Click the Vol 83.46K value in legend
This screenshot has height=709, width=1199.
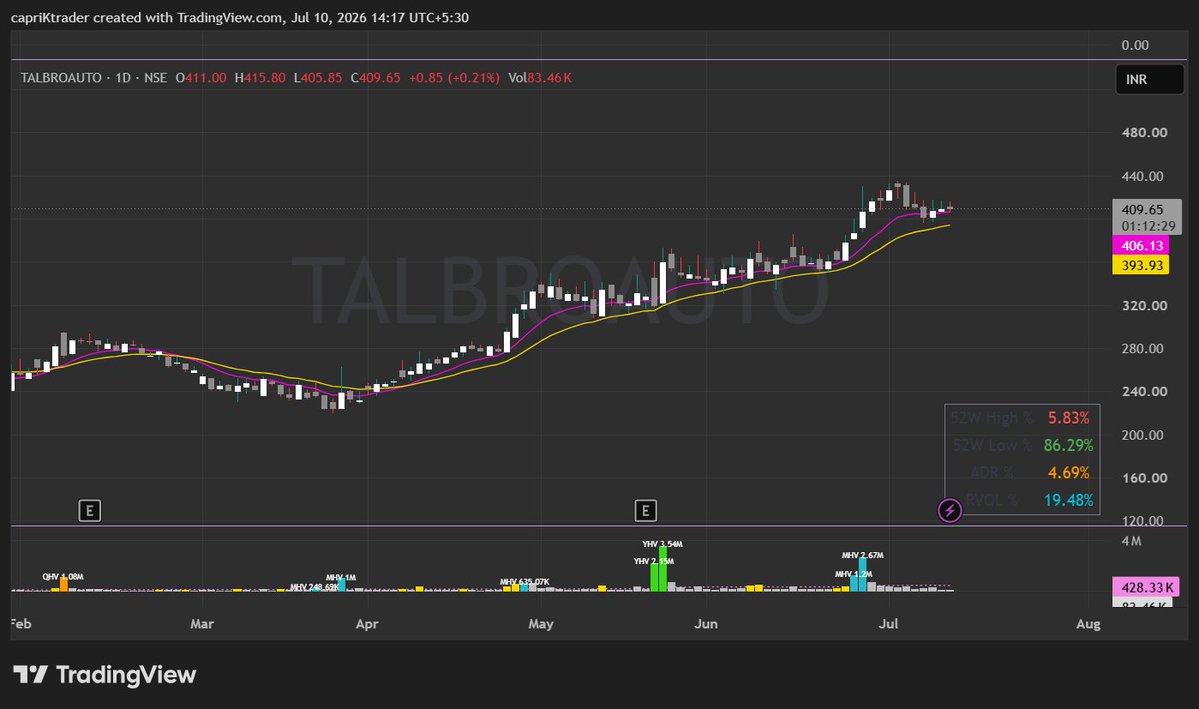540,78
